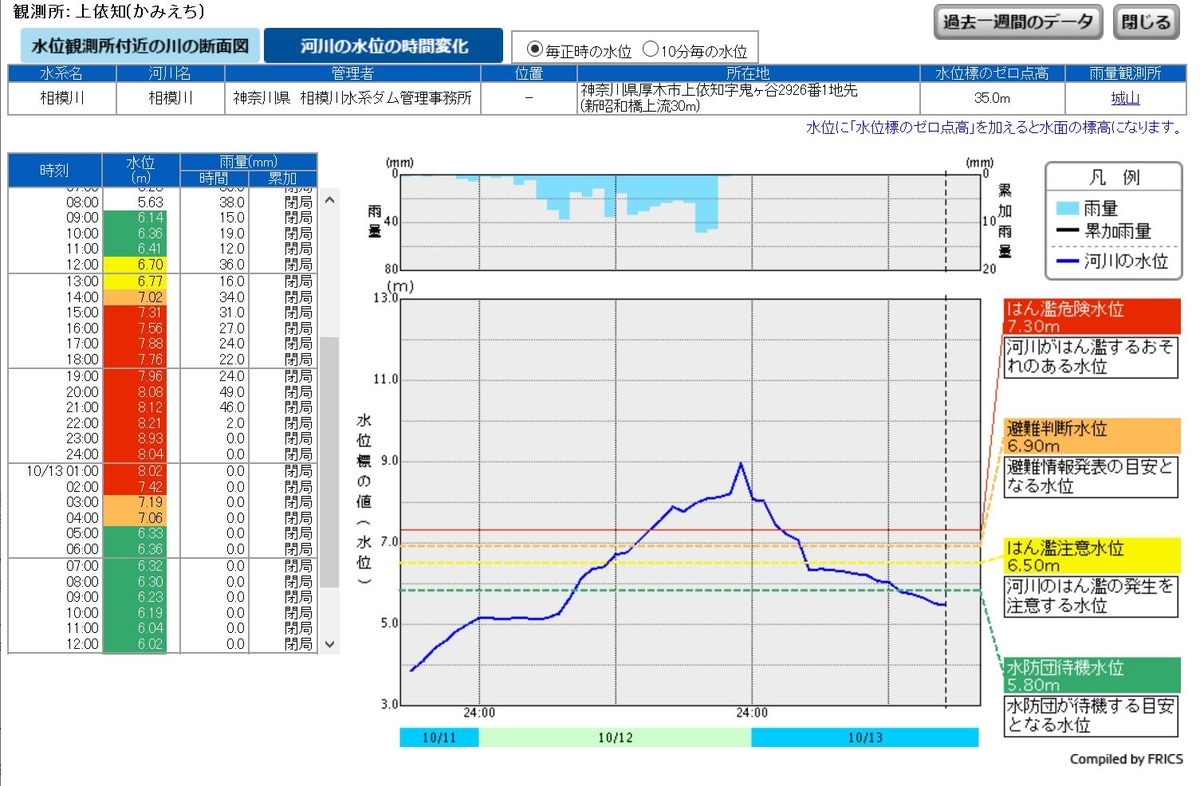Follow the 城山 rainfall station link
Viewport: 1200px width, 786px height.
pos(1125,98)
